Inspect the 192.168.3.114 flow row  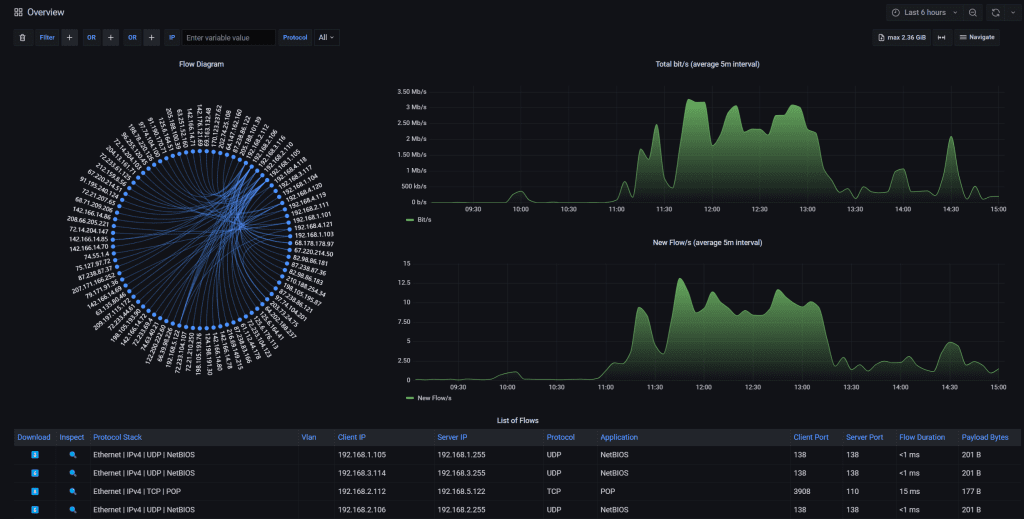[x=72, y=472]
